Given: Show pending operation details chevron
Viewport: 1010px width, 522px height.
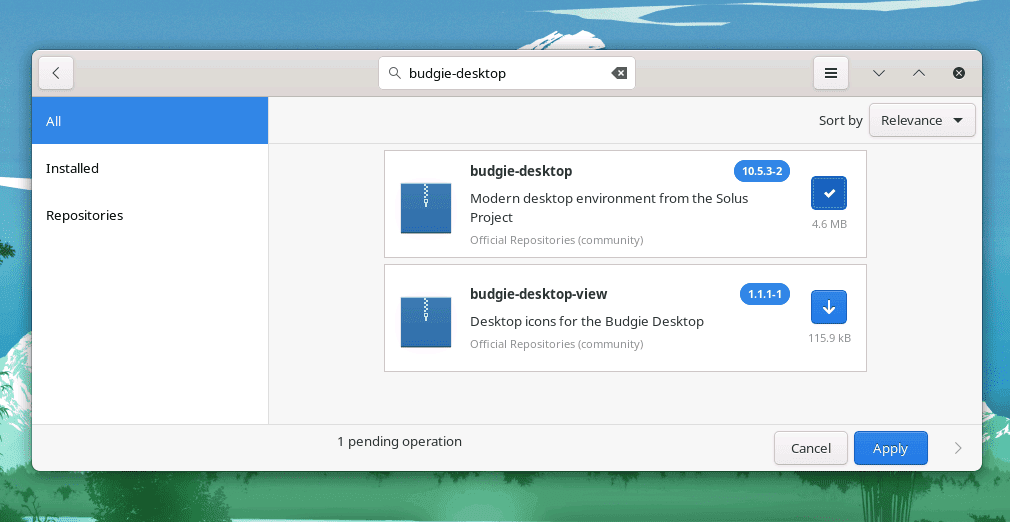Looking at the screenshot, I should click(x=958, y=448).
